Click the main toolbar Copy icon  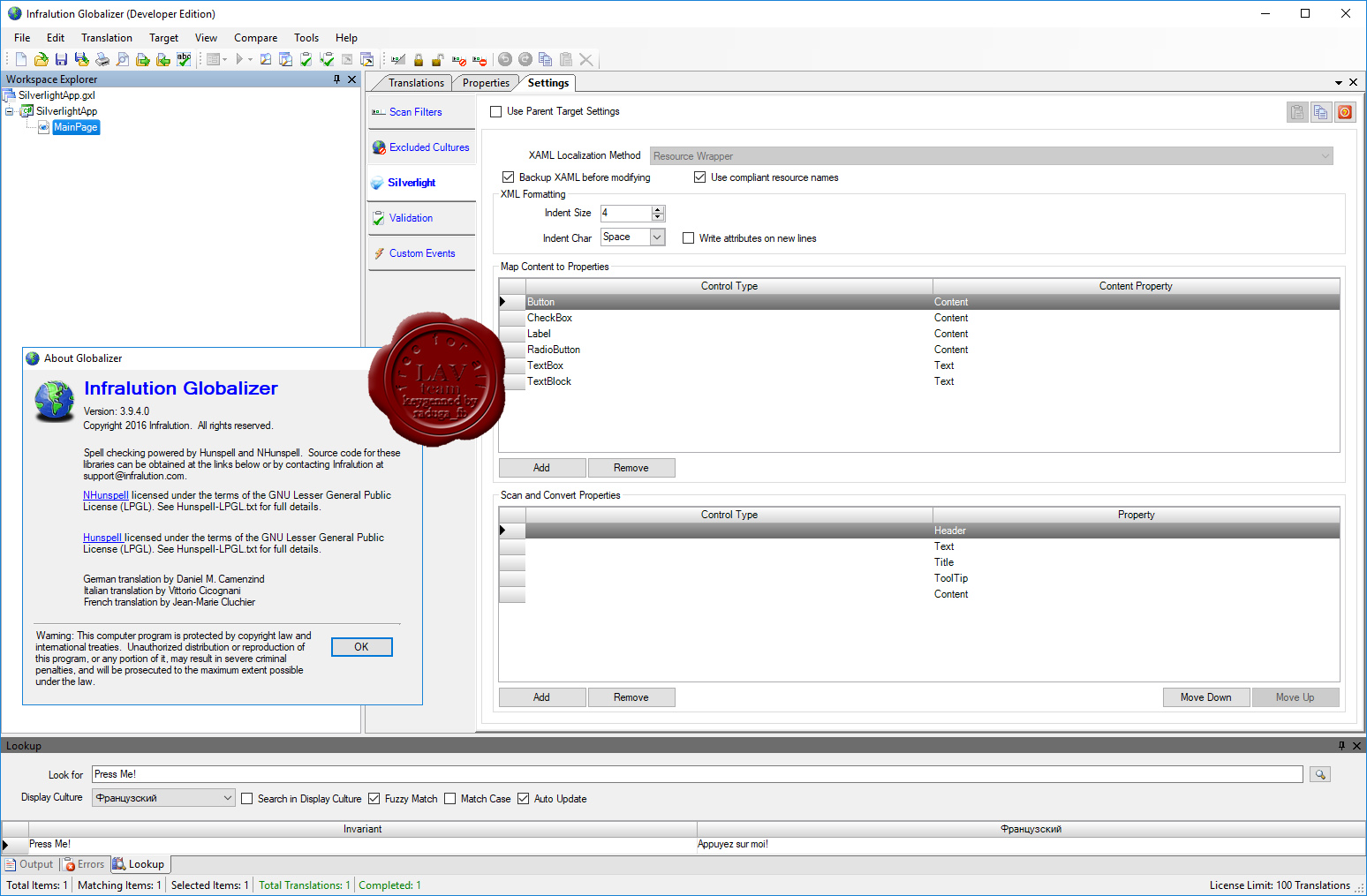click(546, 59)
